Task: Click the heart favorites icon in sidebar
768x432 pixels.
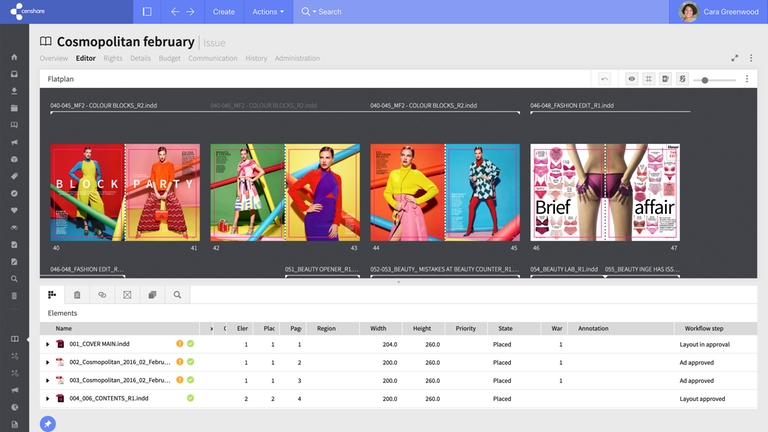Action: (14, 210)
